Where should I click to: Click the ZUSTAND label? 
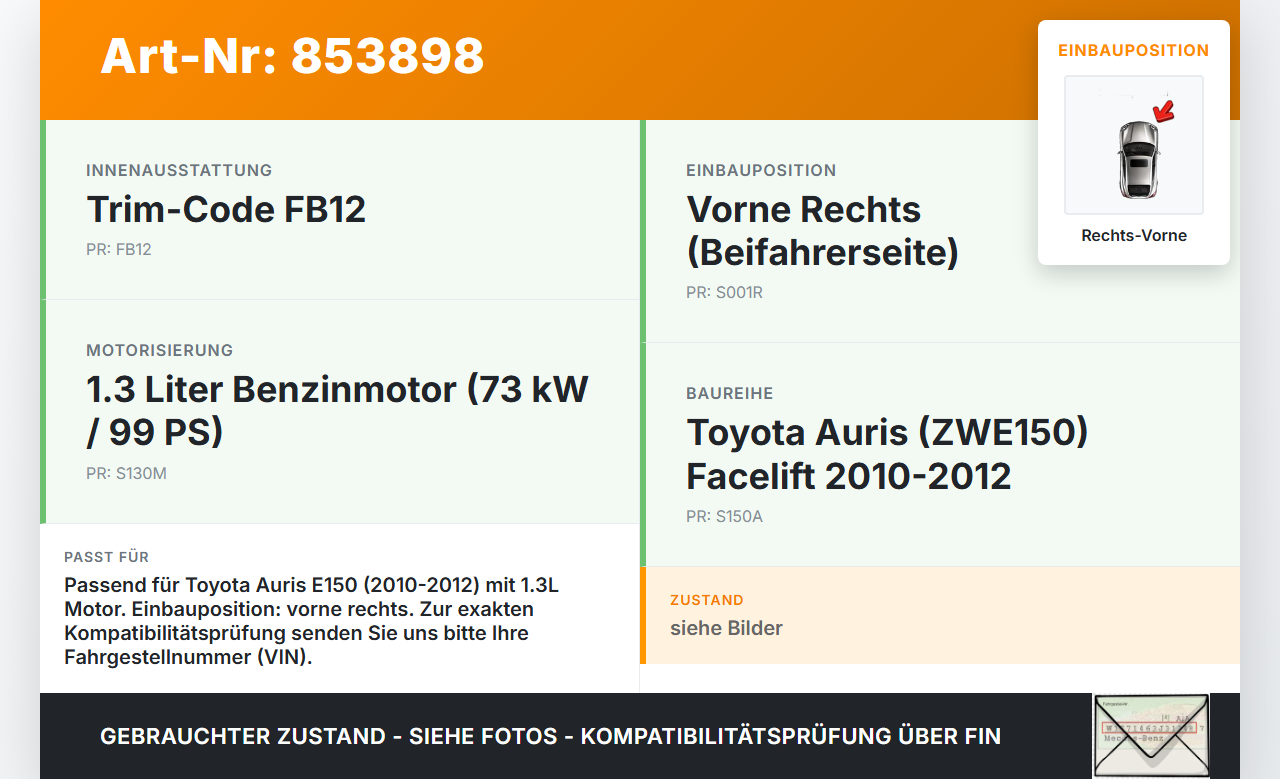[707, 600]
